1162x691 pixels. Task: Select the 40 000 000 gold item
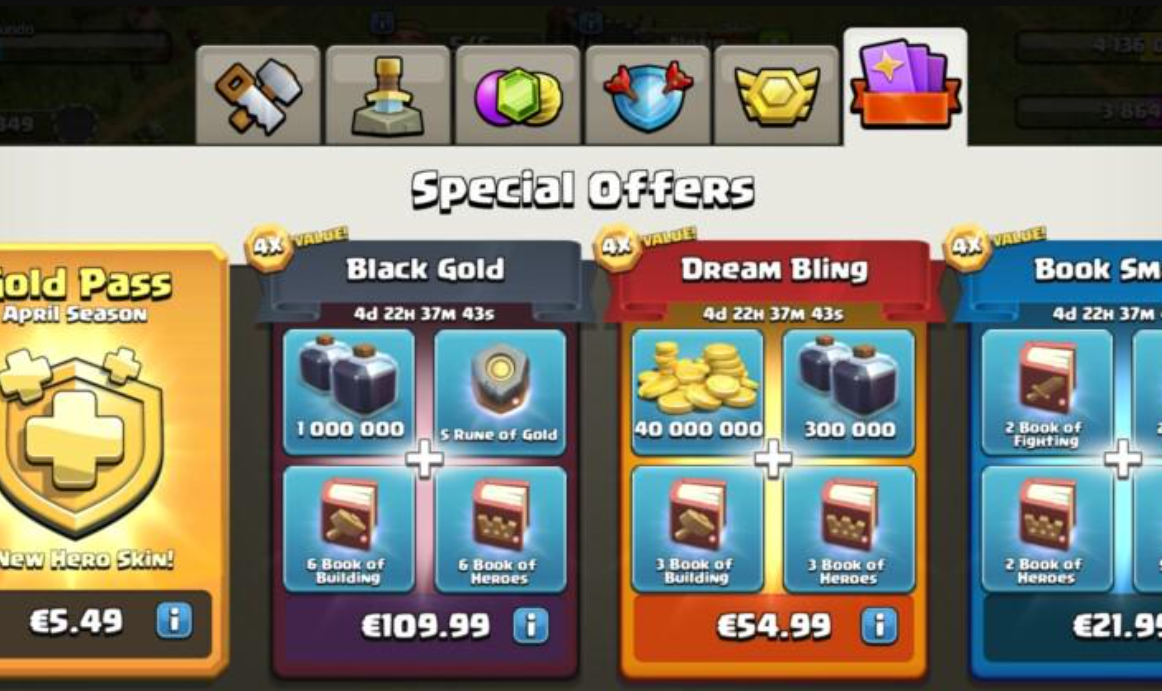[697, 392]
